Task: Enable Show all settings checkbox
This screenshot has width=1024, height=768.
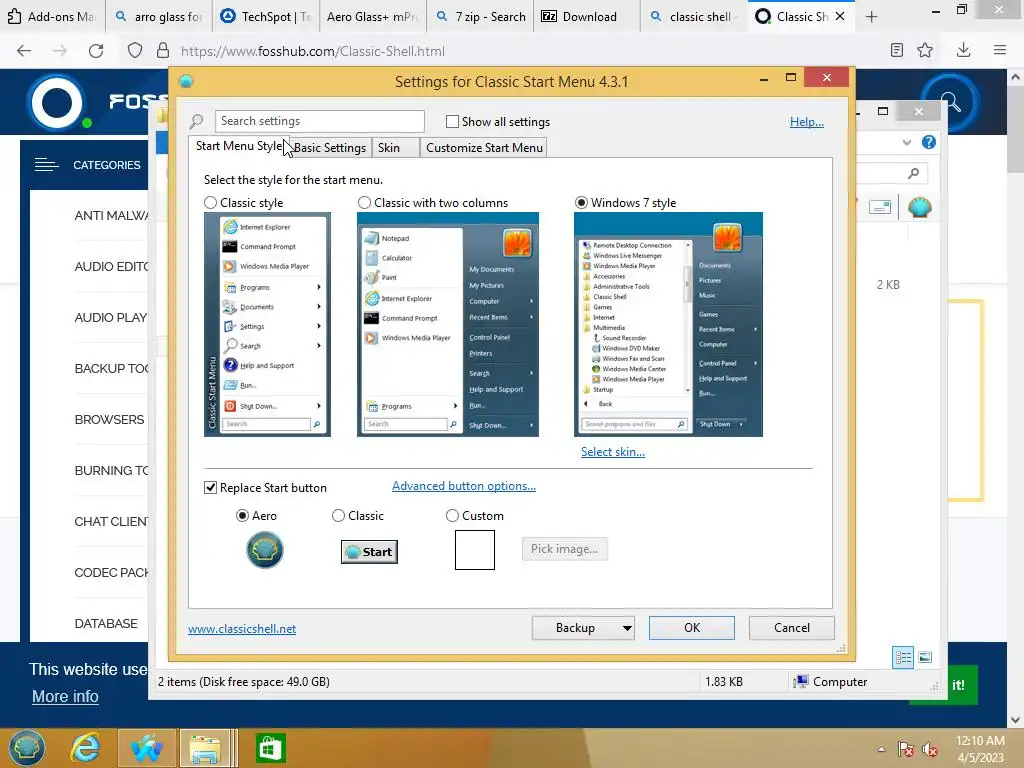Action: [452, 121]
